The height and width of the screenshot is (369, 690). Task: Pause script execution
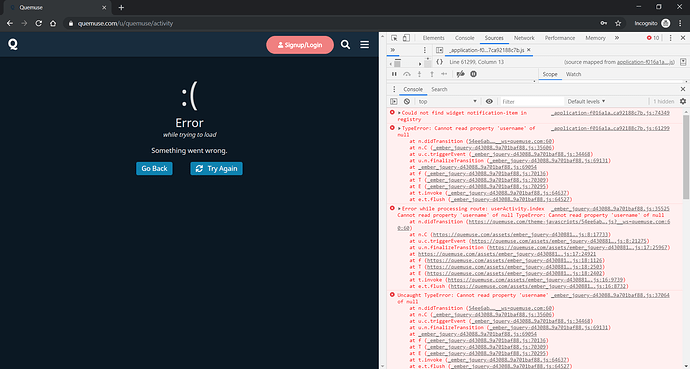tap(394, 74)
